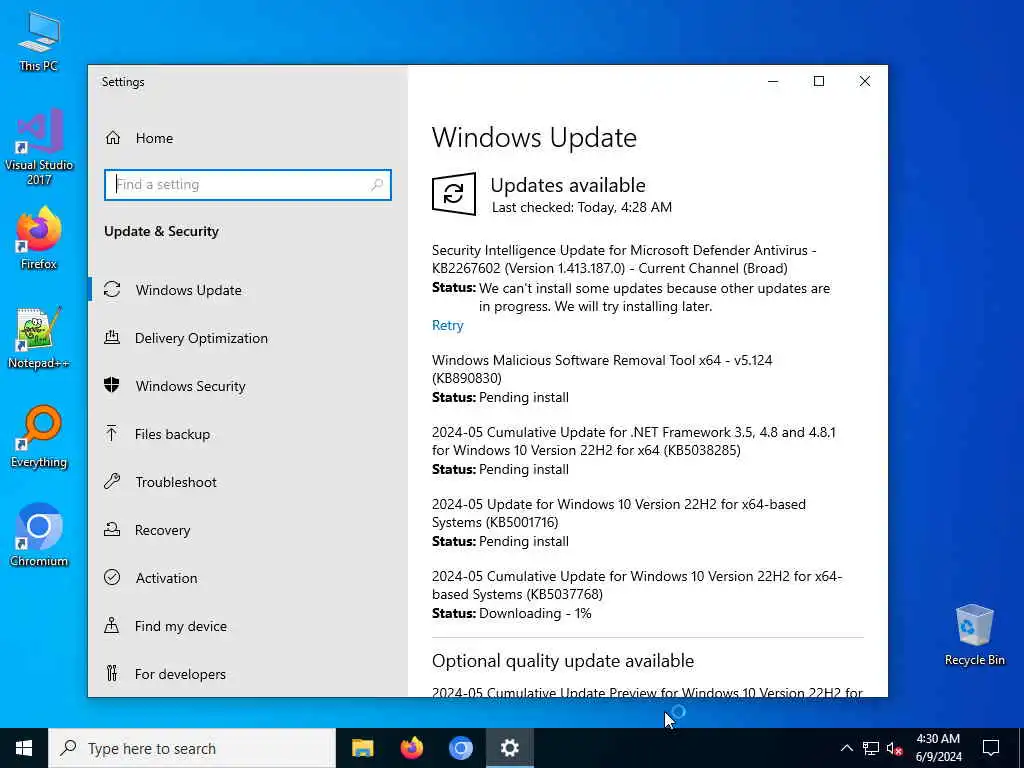This screenshot has height=768, width=1024.
Task: Maximize the Settings window
Action: (819, 81)
